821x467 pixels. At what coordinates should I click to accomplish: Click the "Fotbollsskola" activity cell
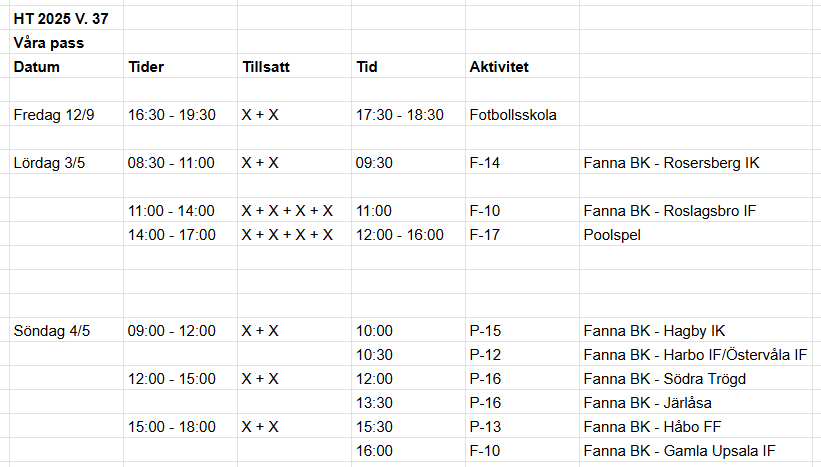click(x=513, y=115)
